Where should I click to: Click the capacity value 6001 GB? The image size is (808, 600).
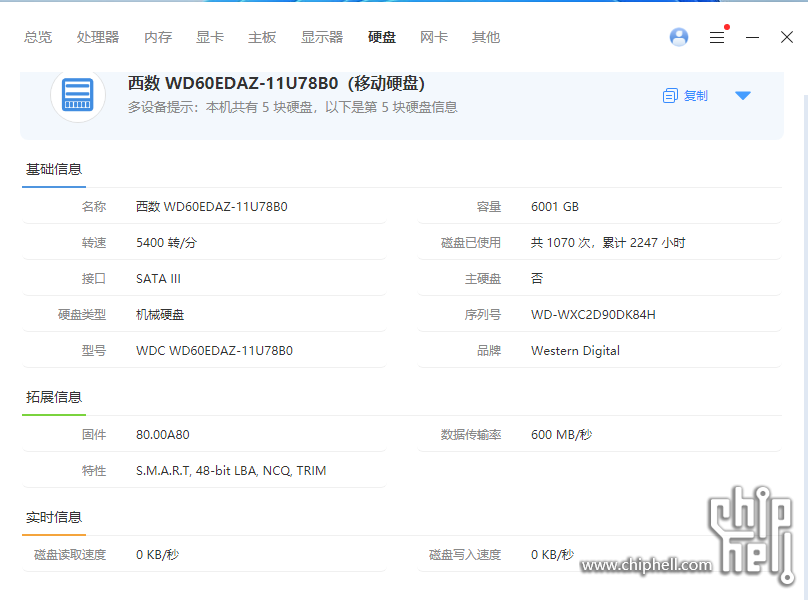point(555,207)
